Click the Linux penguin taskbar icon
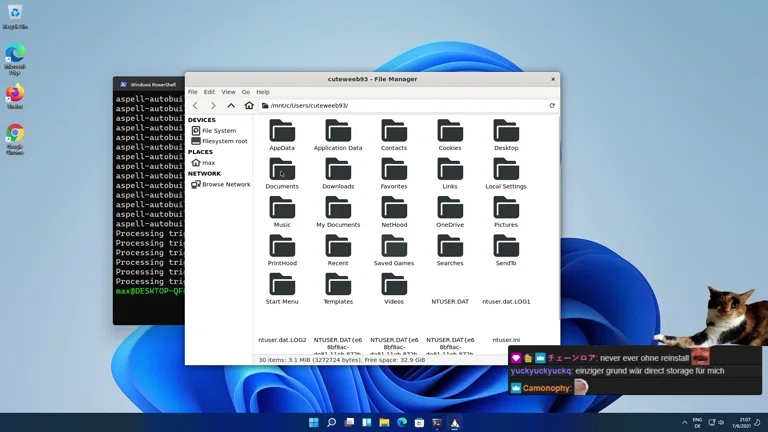 coord(455,422)
